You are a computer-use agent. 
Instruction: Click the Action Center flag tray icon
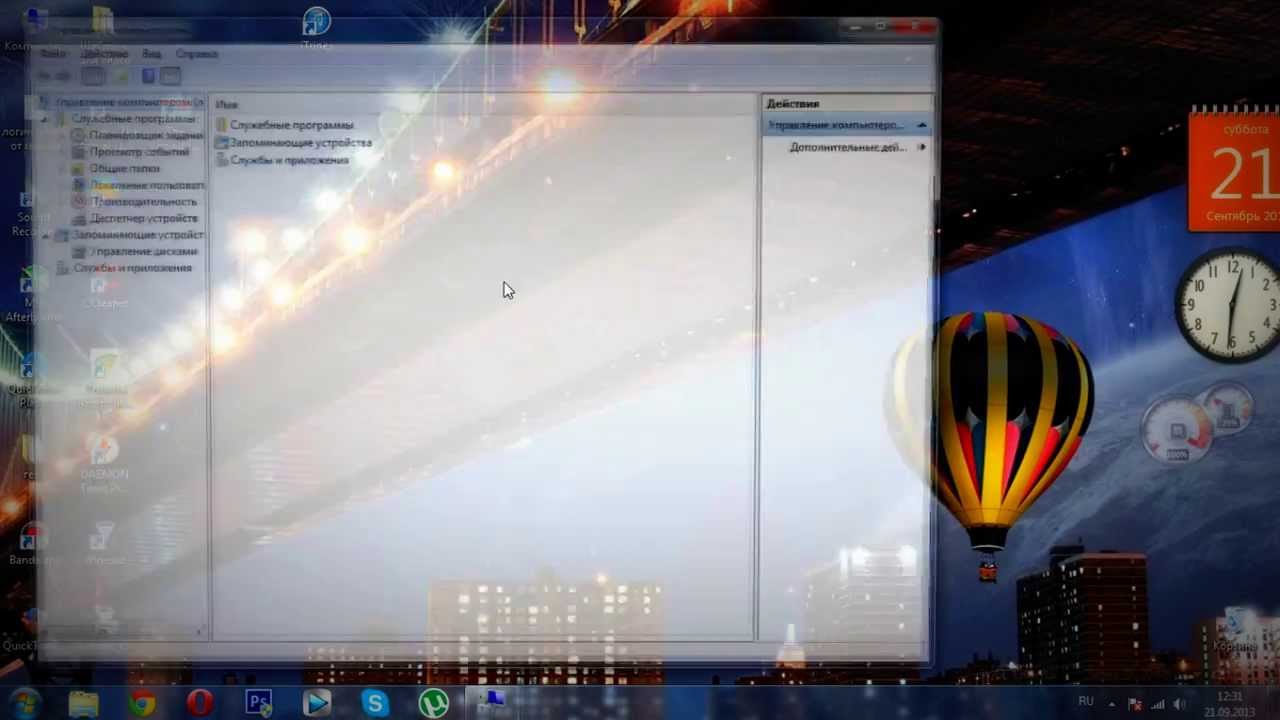pos(1134,704)
